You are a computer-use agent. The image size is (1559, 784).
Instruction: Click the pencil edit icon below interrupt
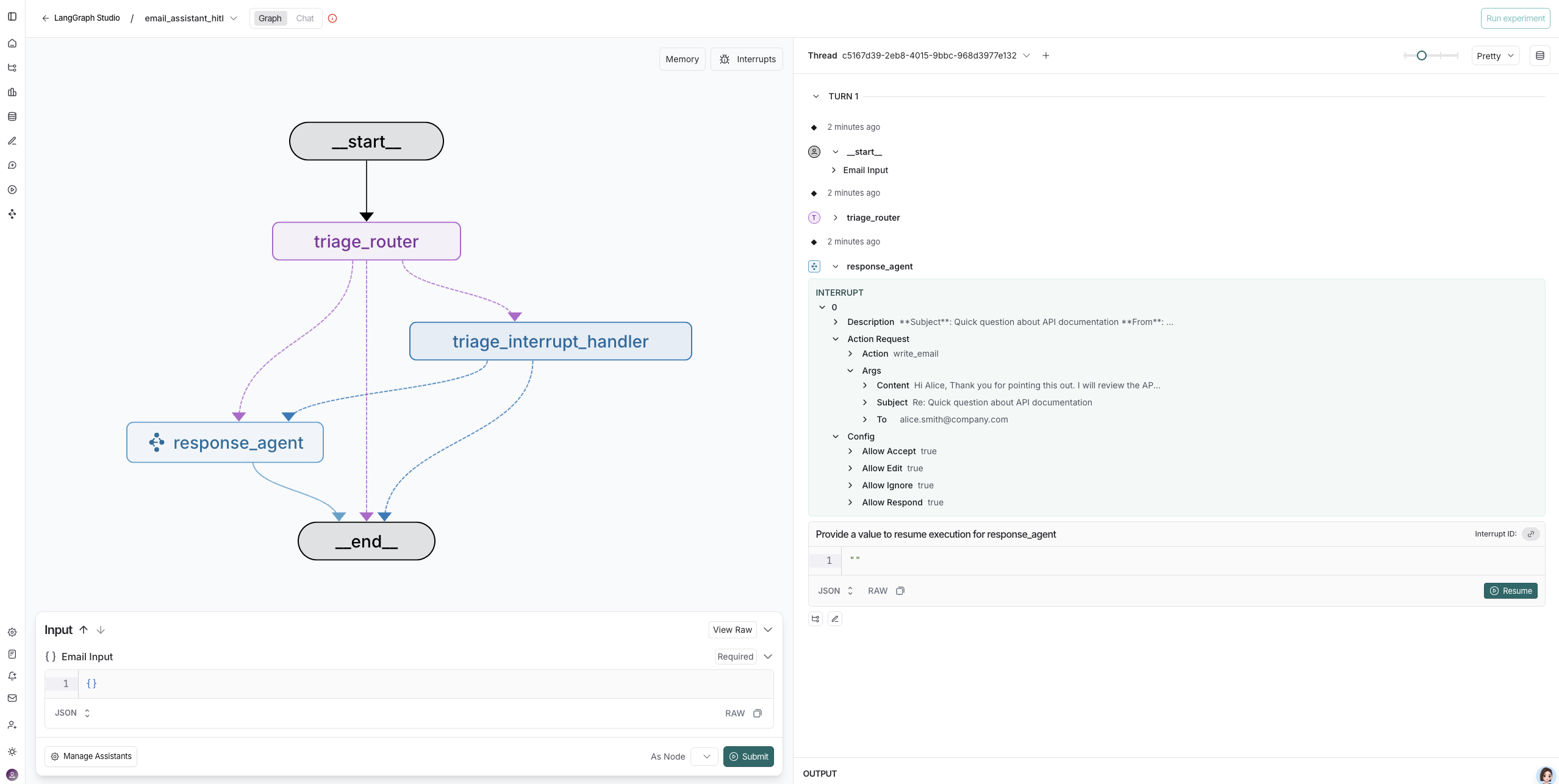[835, 619]
